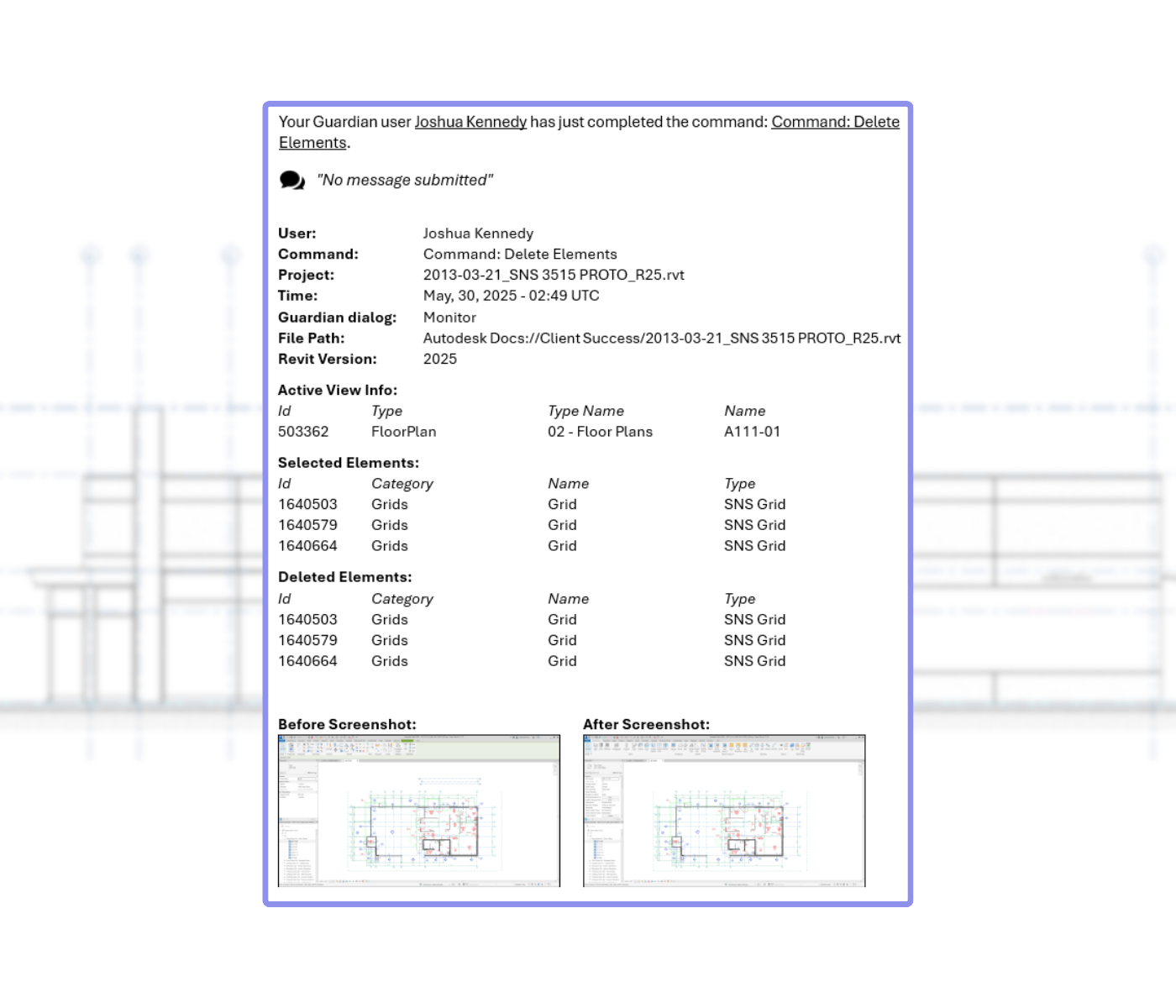
Task: Click the 02 - Floor Plans type name
Action: (600, 432)
